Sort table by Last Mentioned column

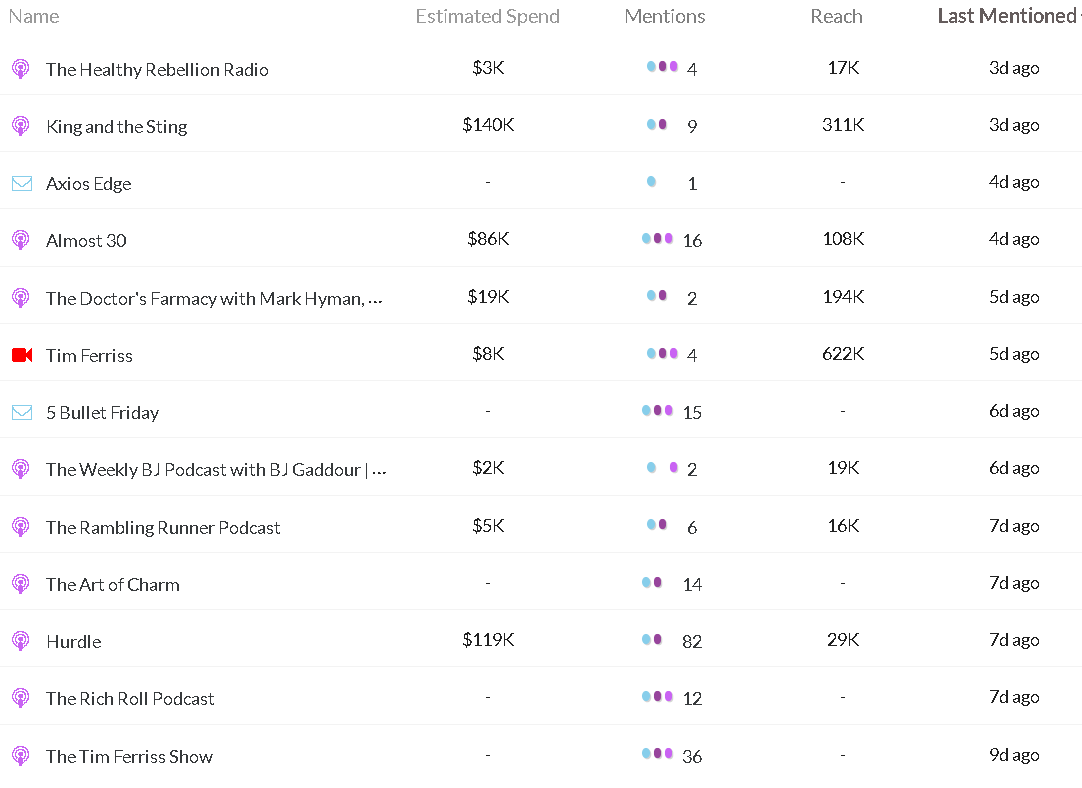point(1007,16)
